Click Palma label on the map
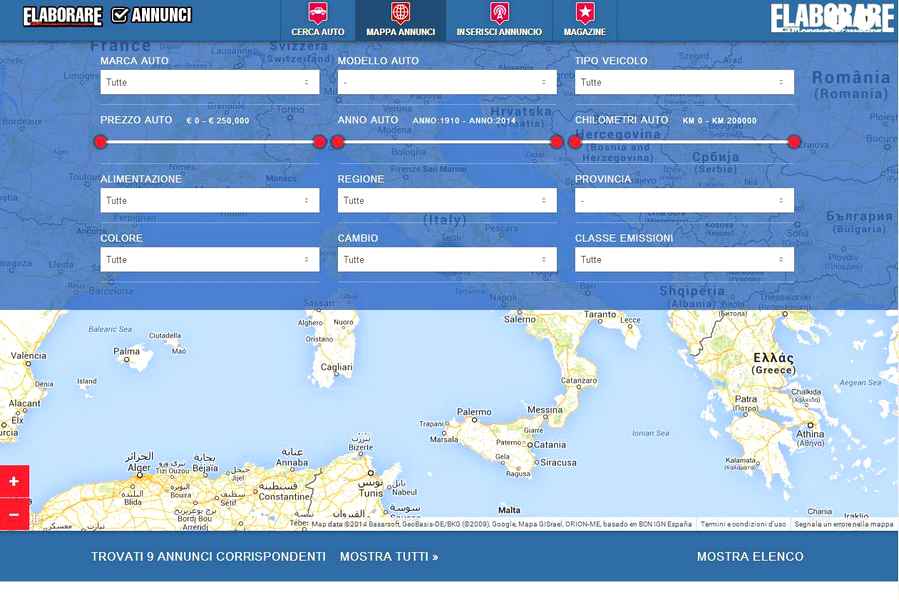 (127, 351)
